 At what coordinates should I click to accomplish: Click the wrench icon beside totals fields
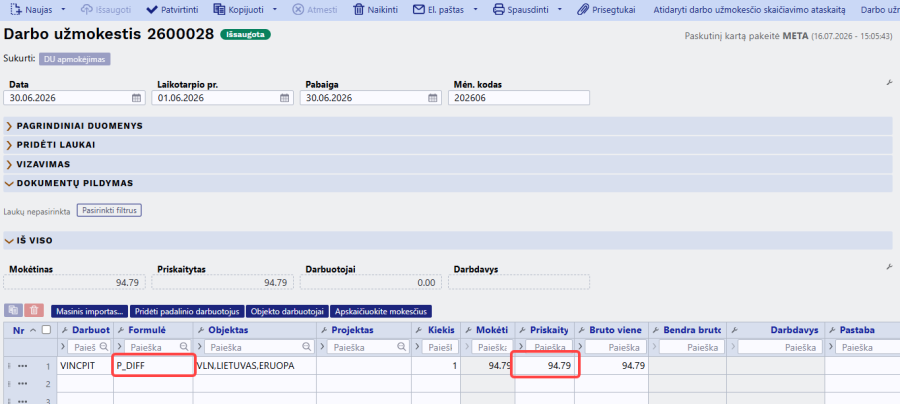[x=890, y=267]
